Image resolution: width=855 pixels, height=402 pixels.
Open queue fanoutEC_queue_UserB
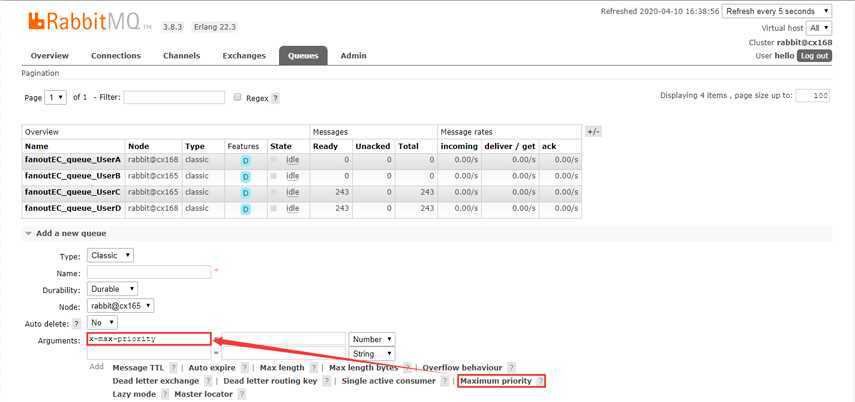point(73,176)
